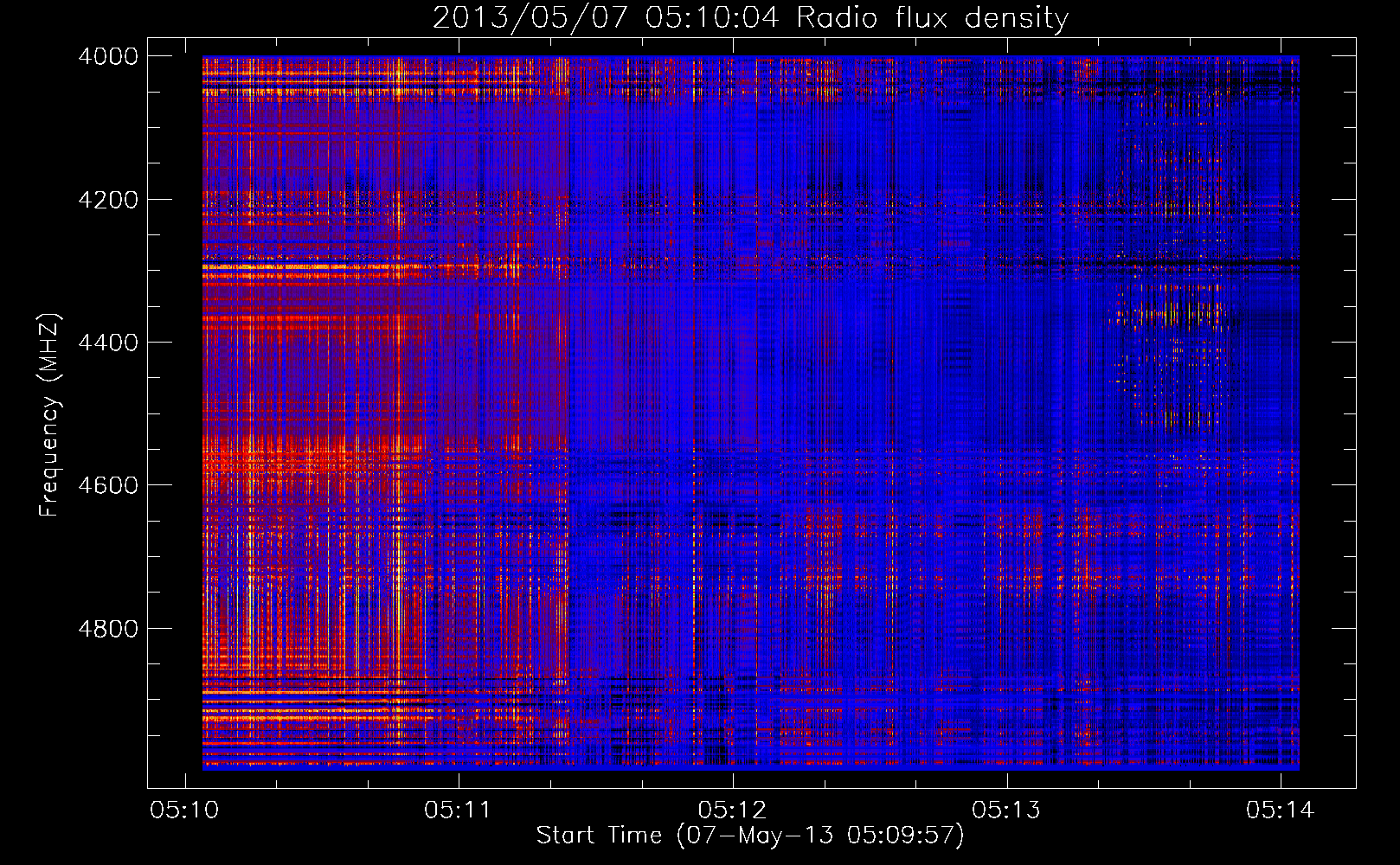Click the 4000 frequency axis label
The image size is (1400, 865).
click(108, 56)
